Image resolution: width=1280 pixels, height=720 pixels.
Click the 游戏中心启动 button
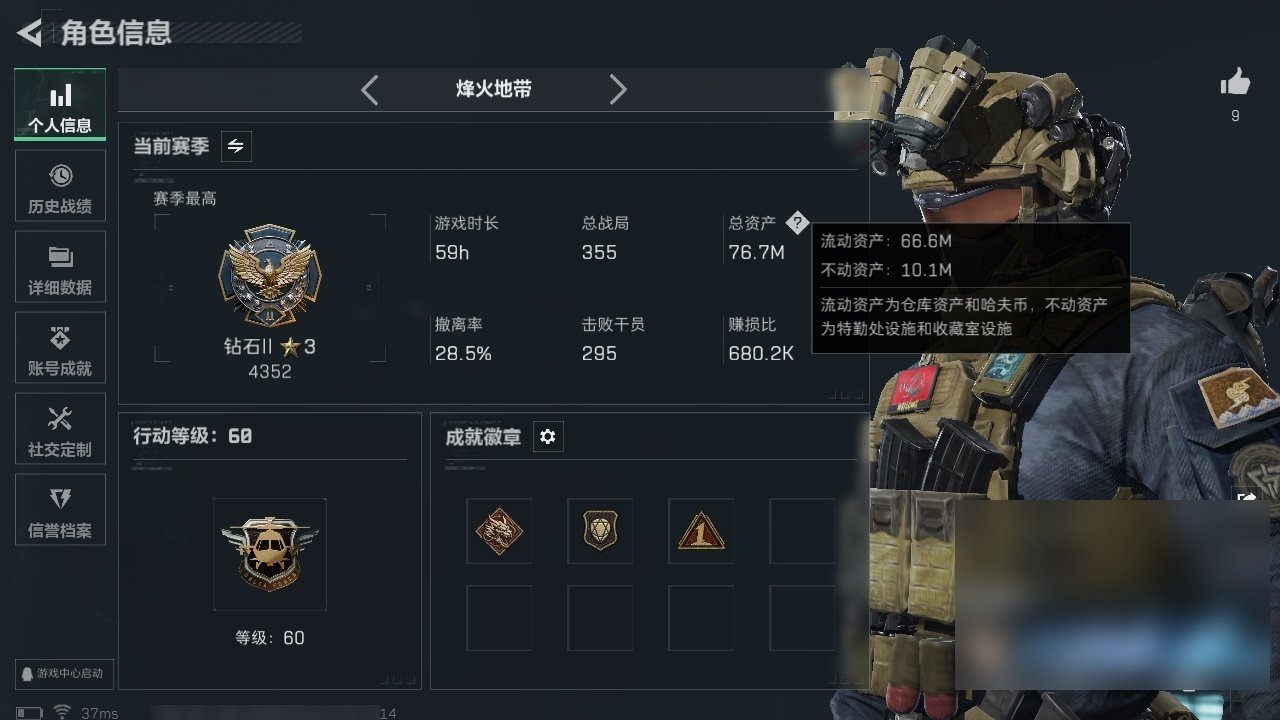(64, 673)
